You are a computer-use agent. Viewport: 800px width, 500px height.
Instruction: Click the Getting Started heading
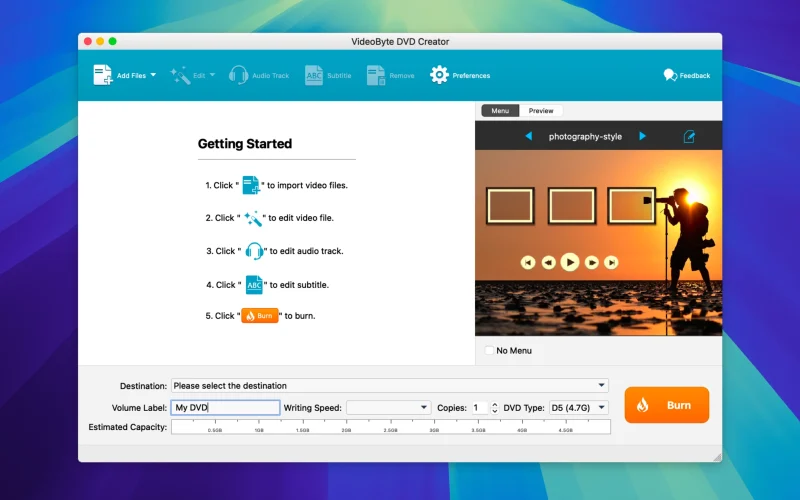pyautogui.click(x=245, y=144)
